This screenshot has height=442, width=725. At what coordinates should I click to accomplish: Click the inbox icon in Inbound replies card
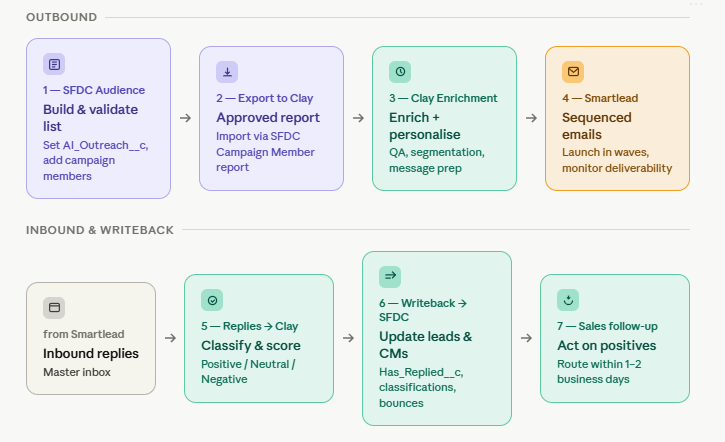point(54,308)
